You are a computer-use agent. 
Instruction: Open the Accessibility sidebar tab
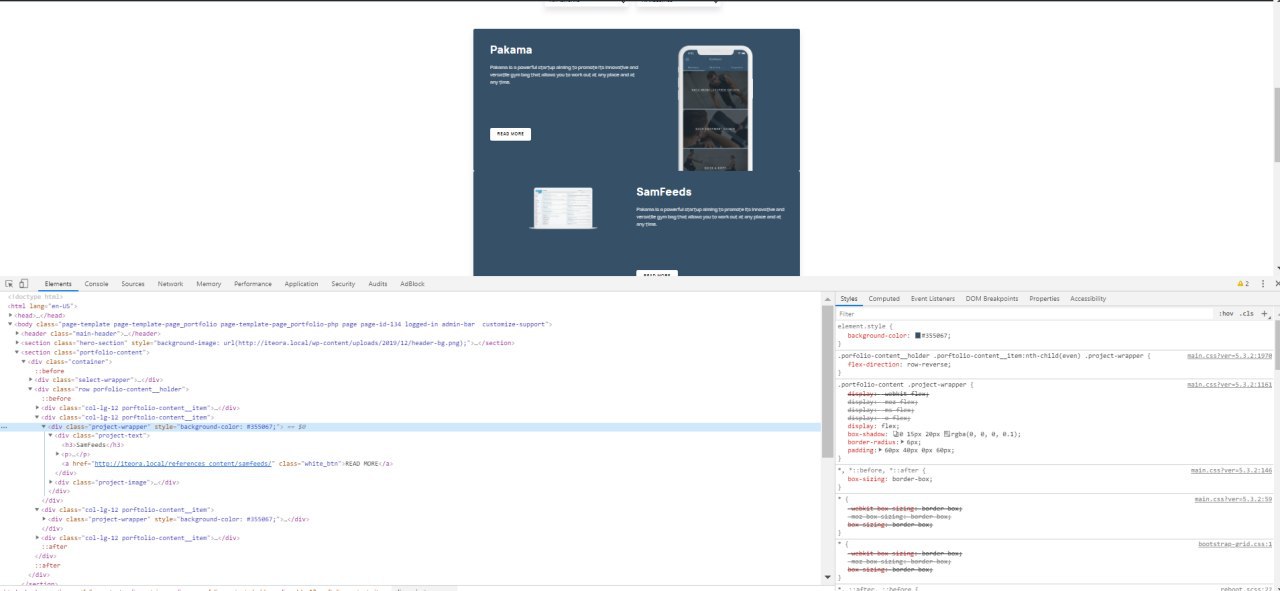click(1088, 299)
